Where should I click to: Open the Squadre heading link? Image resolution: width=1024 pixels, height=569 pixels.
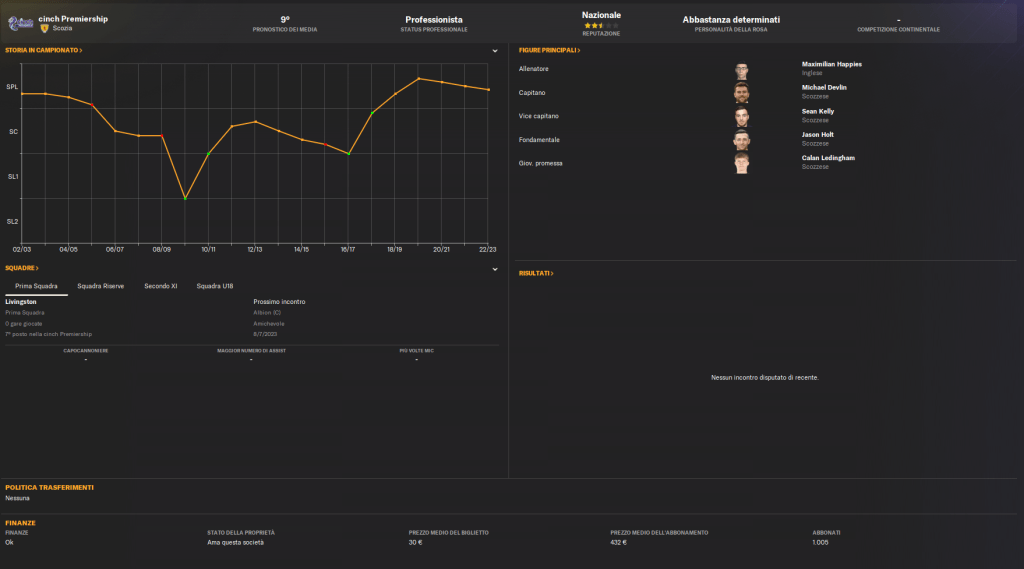(x=21, y=269)
